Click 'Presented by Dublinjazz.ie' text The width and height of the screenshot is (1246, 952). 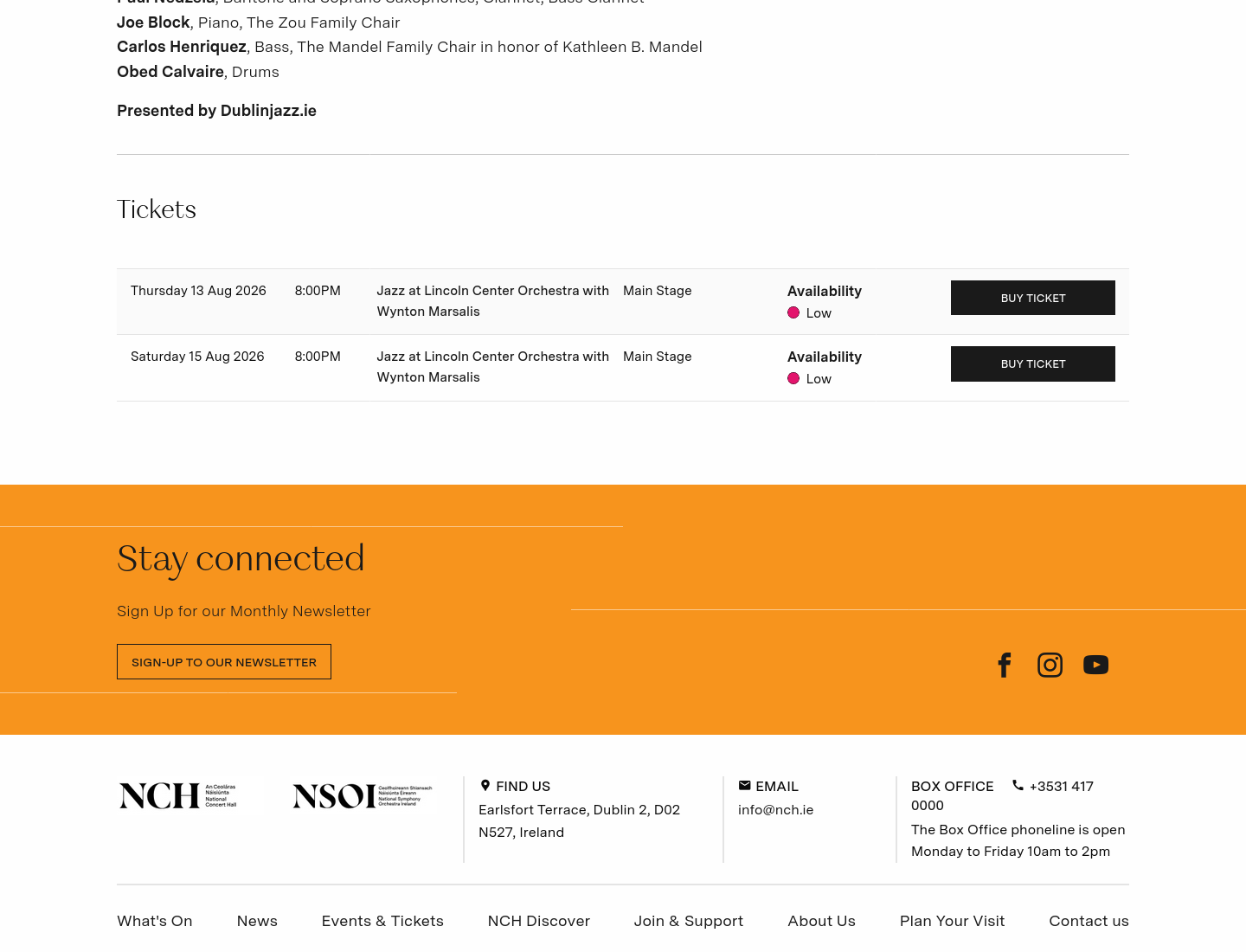pos(216,111)
